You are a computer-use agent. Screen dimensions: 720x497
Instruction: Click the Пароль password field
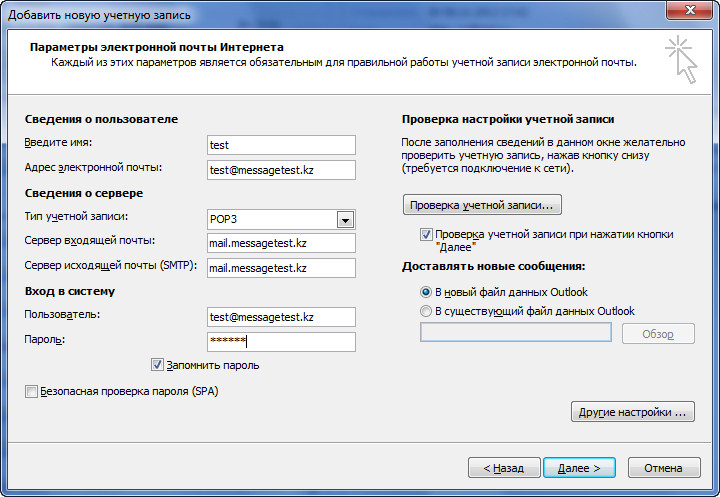click(281, 342)
